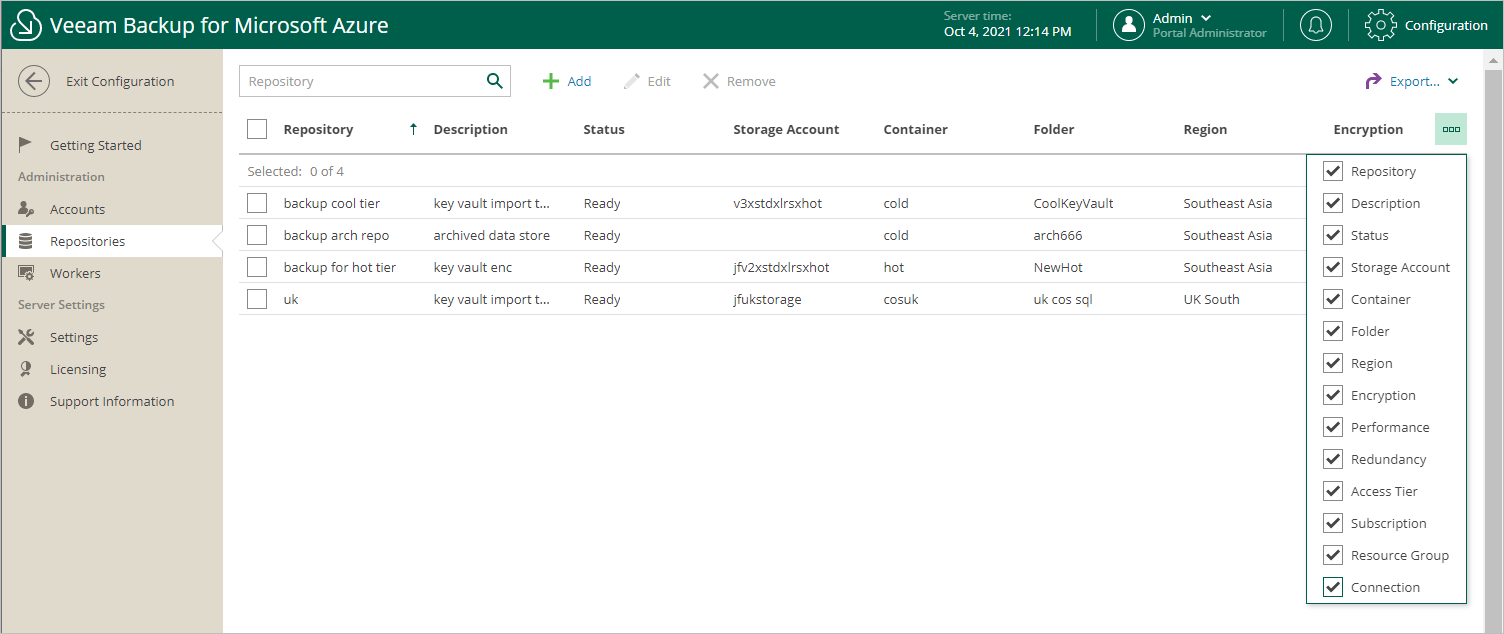Click the Repository column sort arrow
The width and height of the screenshot is (1504, 634).
point(413,129)
